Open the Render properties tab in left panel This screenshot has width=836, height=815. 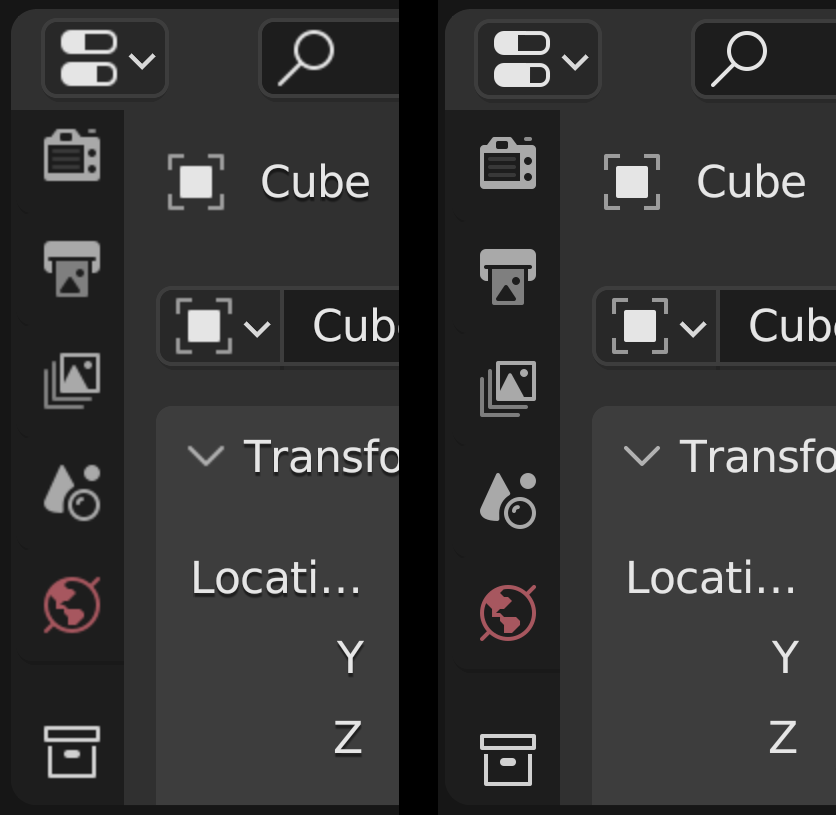[x=72, y=155]
